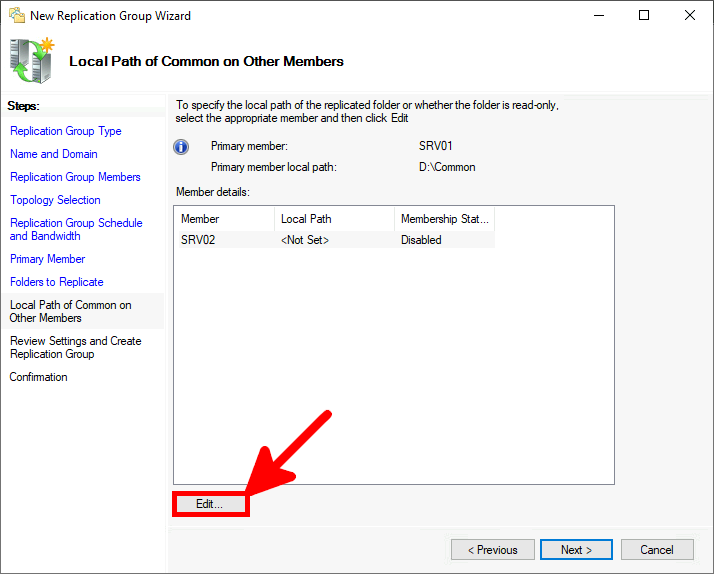The height and width of the screenshot is (574, 714).
Task: Click the blue information icon
Action: (181, 147)
